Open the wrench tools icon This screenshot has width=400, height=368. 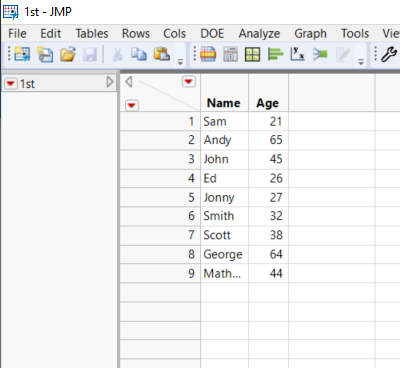(389, 54)
